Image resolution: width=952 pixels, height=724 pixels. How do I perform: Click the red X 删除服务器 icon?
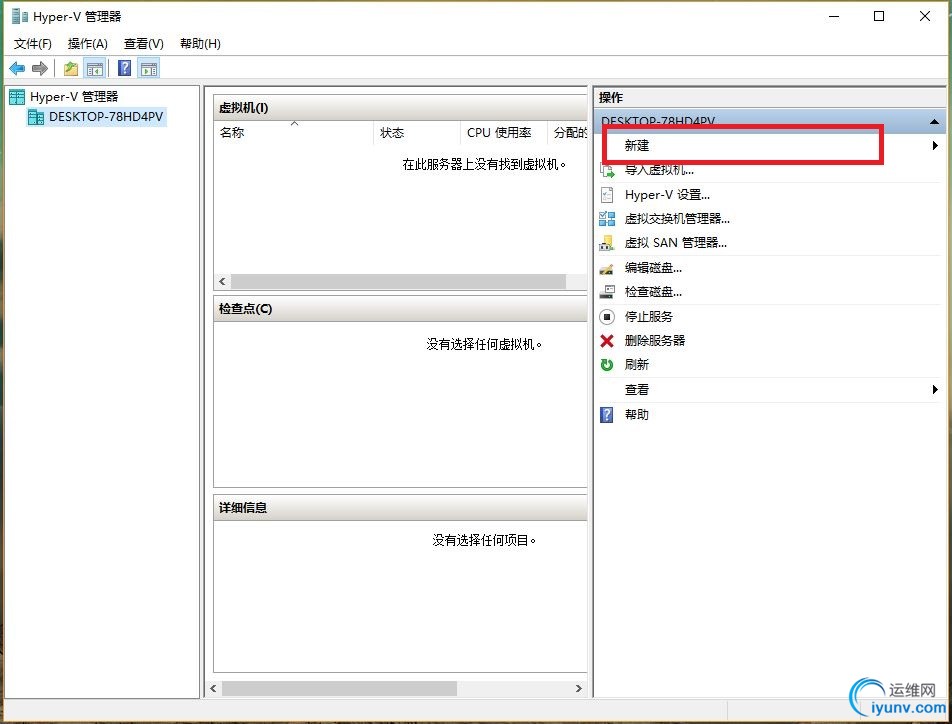tap(607, 341)
